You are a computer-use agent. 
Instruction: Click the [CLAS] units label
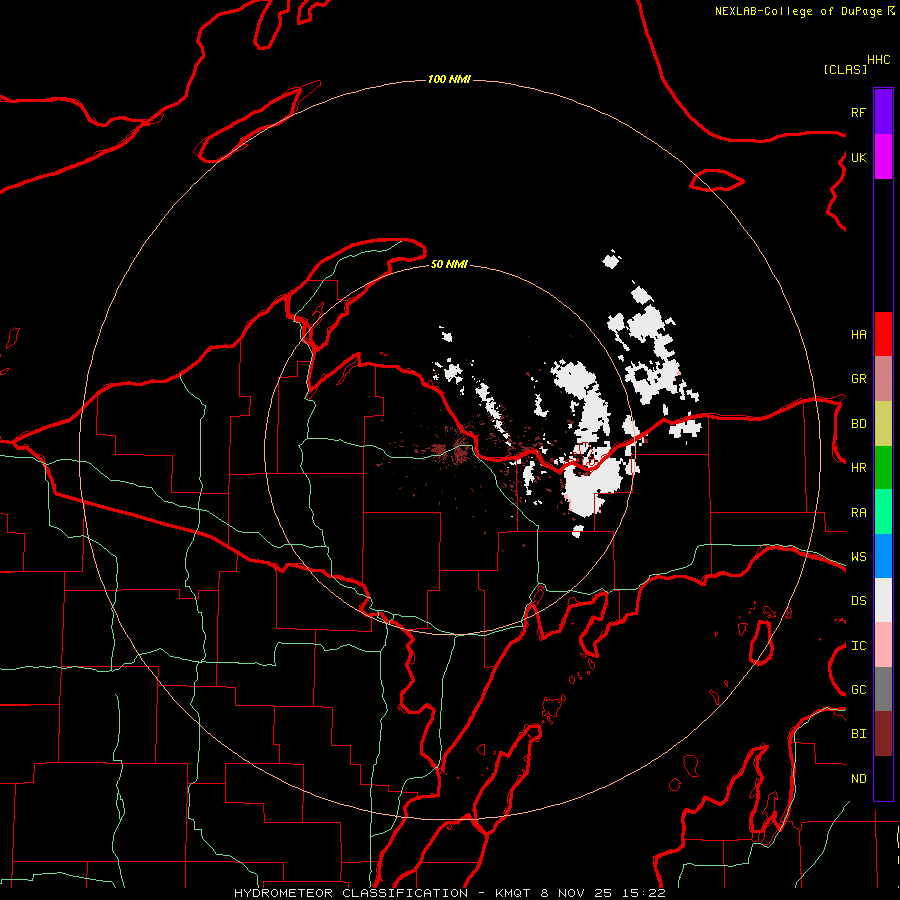pyautogui.click(x=845, y=69)
